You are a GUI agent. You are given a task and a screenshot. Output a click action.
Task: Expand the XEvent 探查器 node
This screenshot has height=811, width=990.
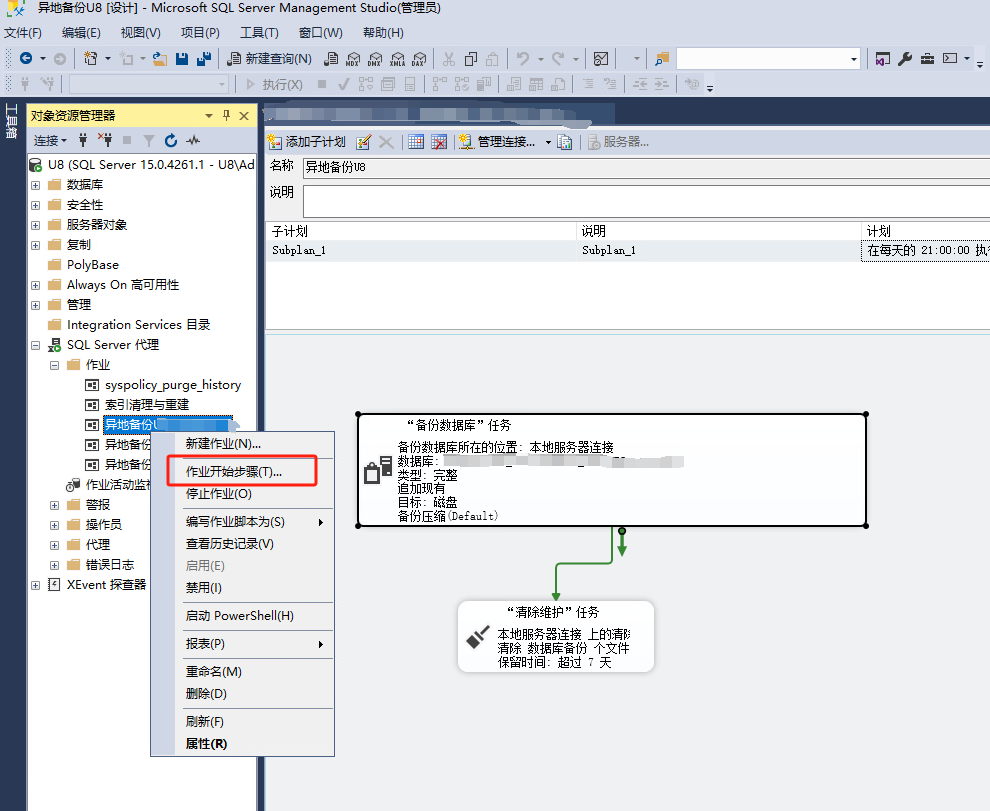click(x=35, y=586)
